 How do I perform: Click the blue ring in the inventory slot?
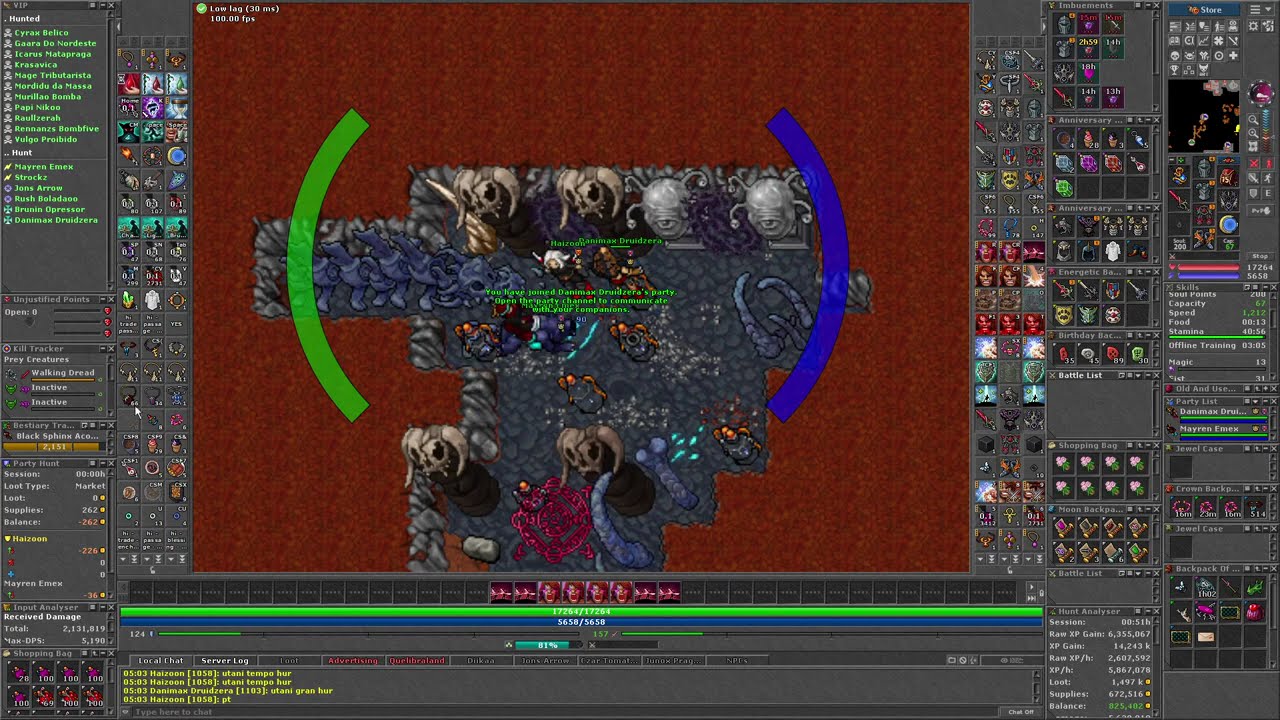point(1228,224)
